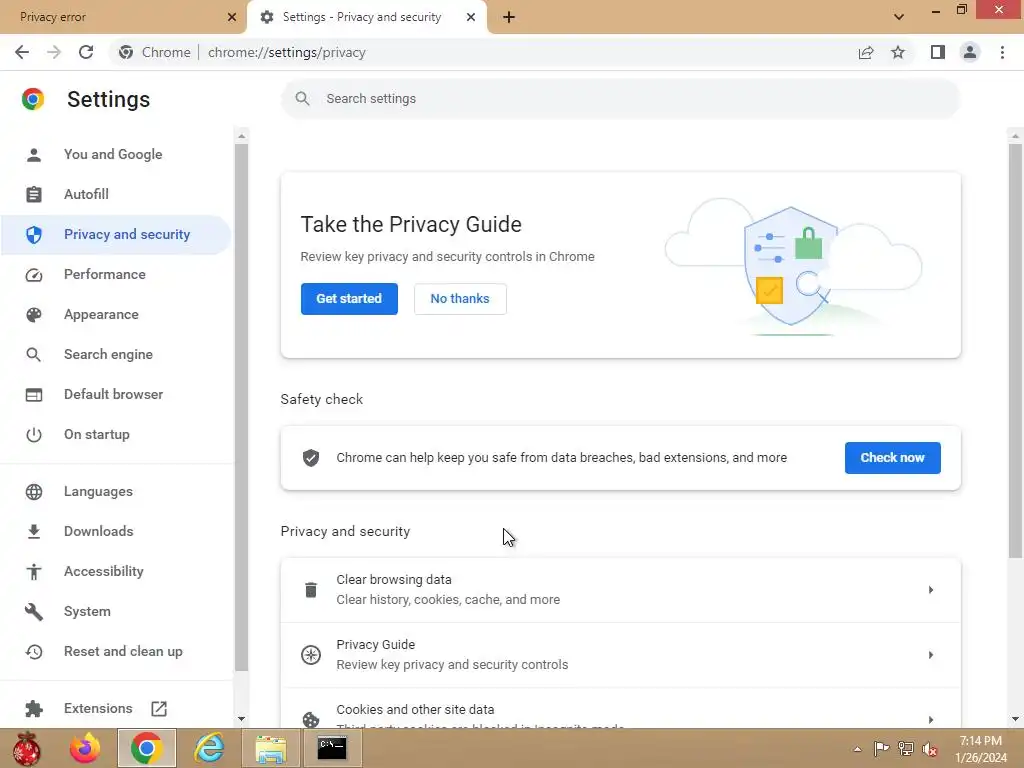
Task: Open the profile avatar icon
Action: tap(970, 52)
